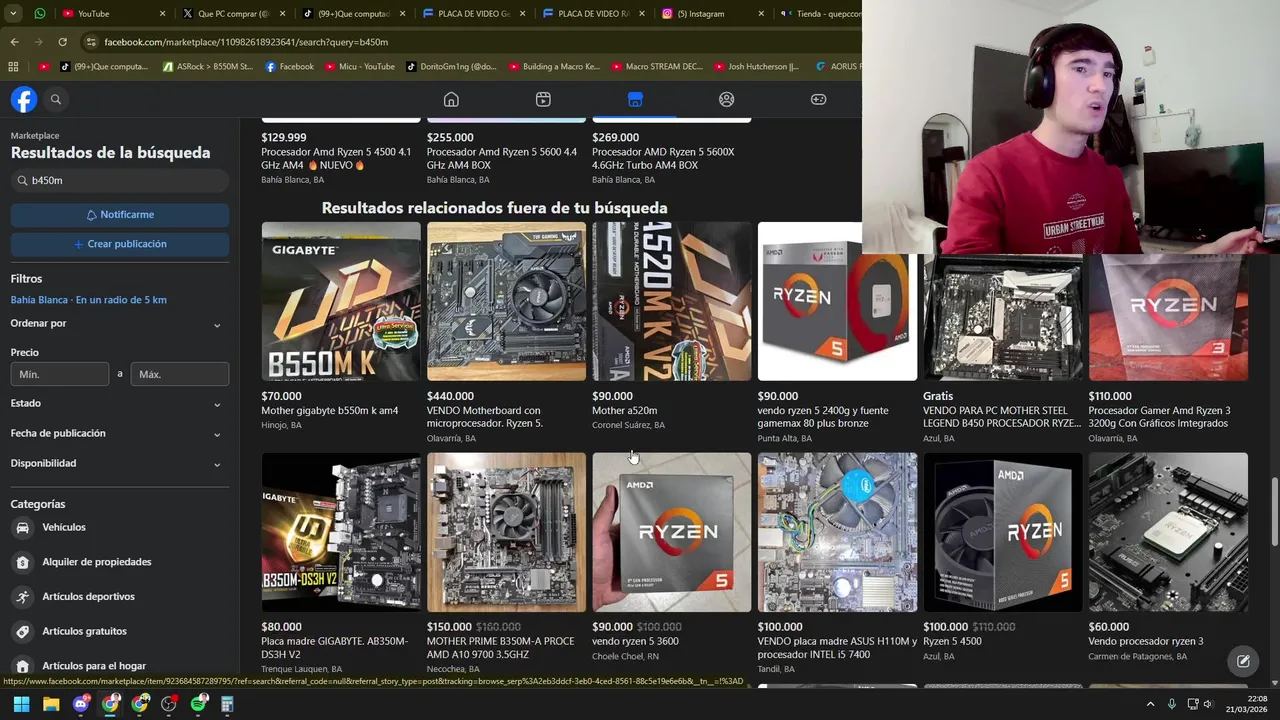The image size is (1280, 720).
Task: Click Crear publicación button
Action: [x=120, y=244]
